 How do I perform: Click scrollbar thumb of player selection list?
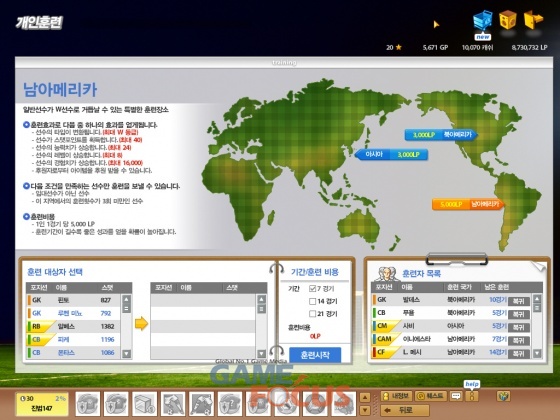point(126,308)
